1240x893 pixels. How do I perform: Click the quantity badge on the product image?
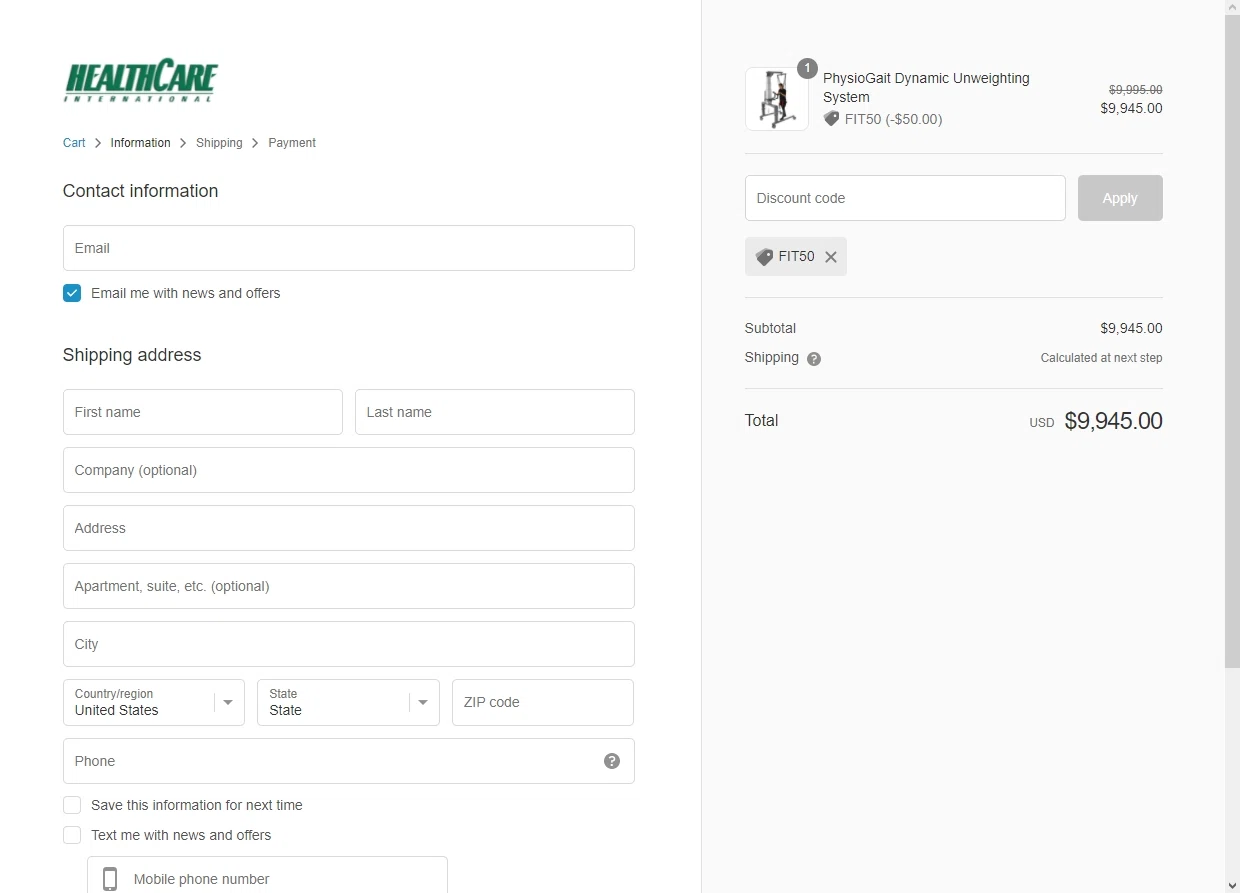[x=807, y=68]
